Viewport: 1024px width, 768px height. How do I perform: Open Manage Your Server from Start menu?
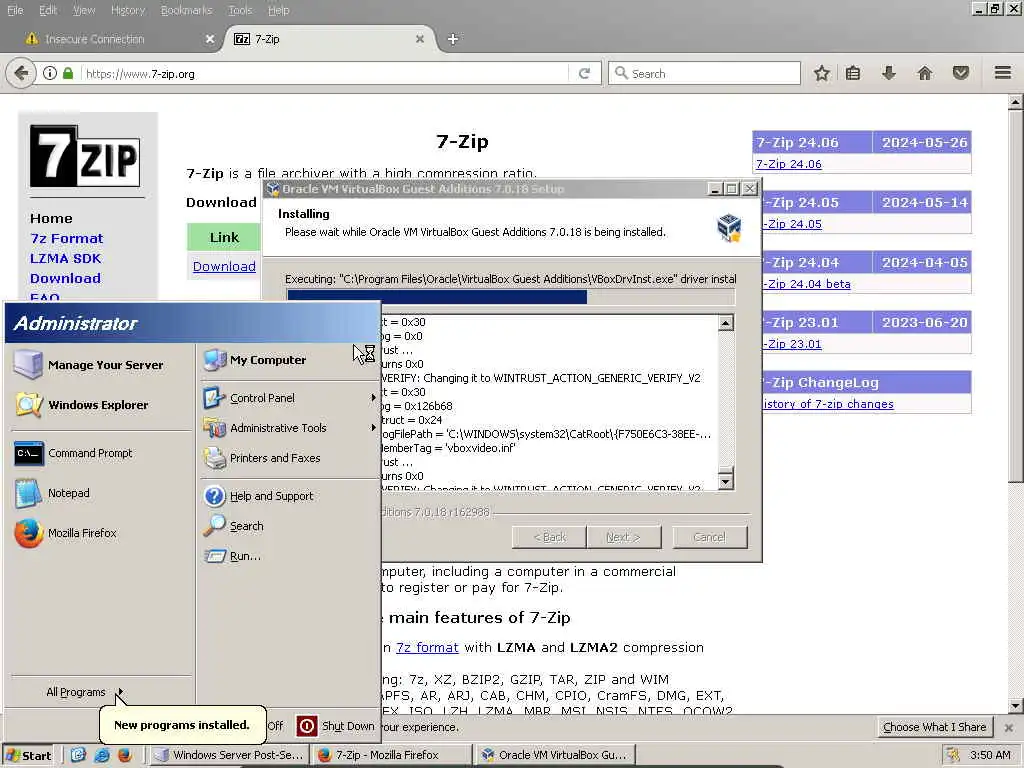(89, 365)
